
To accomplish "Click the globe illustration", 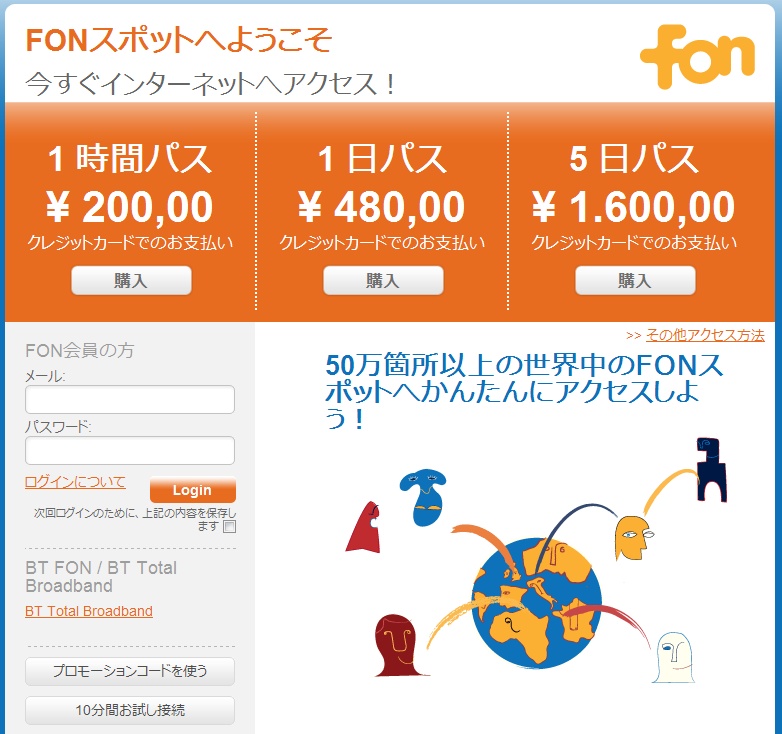I will pyautogui.click(x=537, y=602).
